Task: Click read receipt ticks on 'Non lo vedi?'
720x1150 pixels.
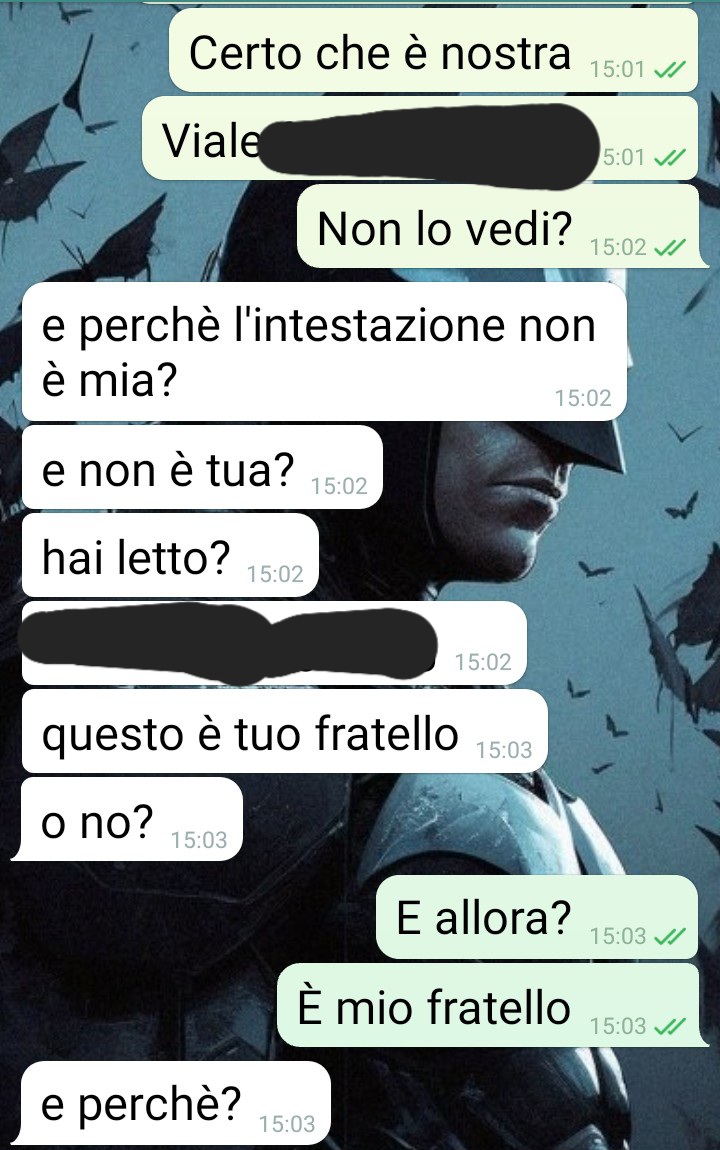Action: pyautogui.click(x=669, y=247)
